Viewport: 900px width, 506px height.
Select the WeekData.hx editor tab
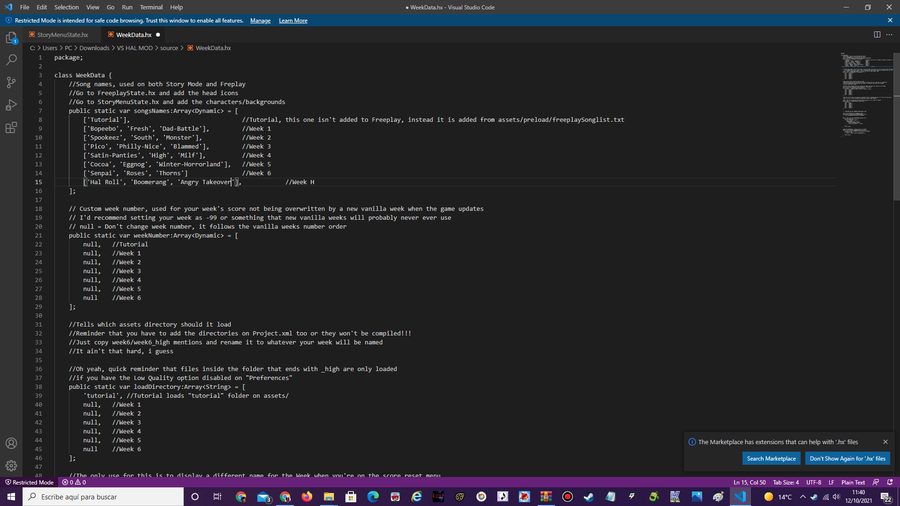pyautogui.click(x=134, y=34)
